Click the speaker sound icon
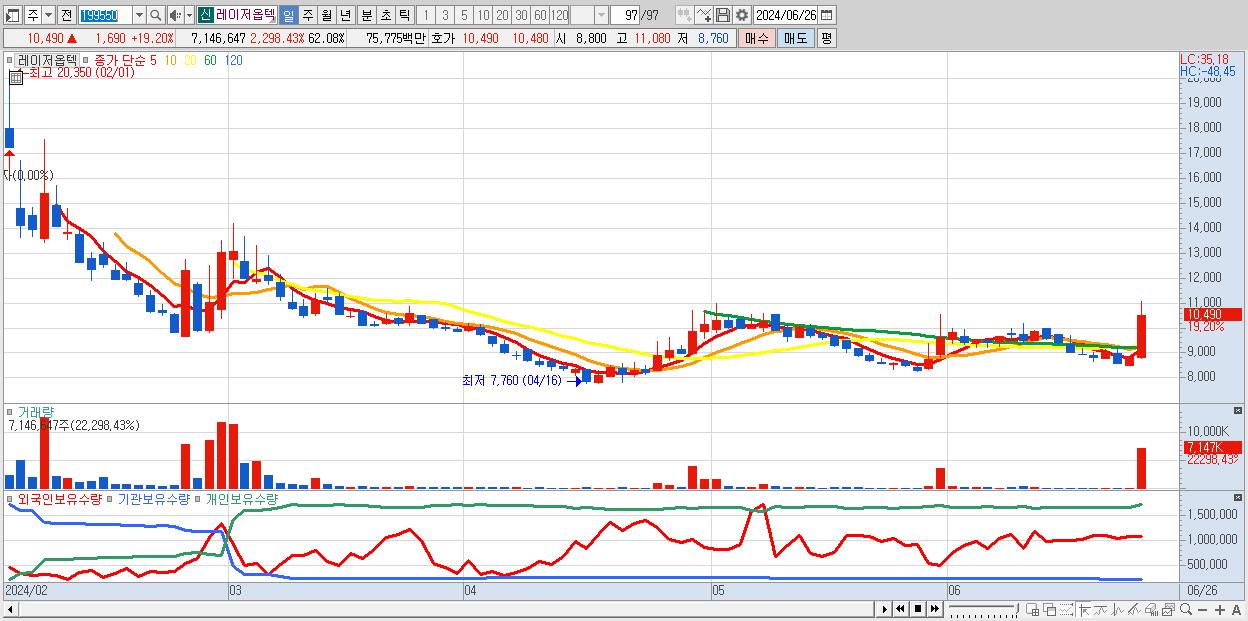 (x=175, y=15)
